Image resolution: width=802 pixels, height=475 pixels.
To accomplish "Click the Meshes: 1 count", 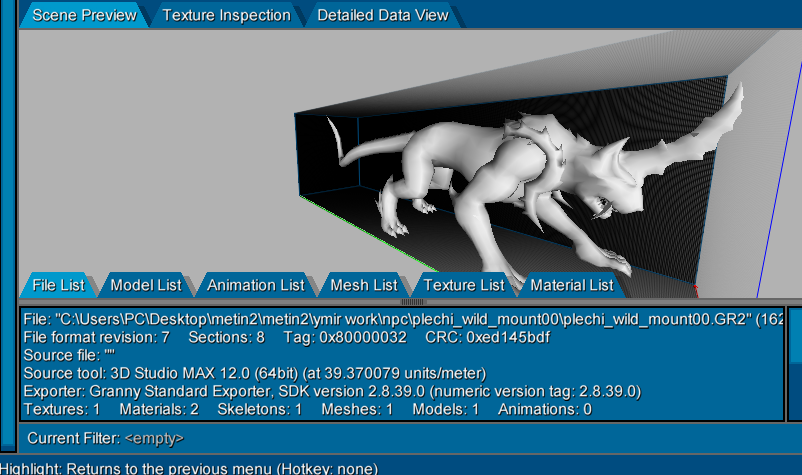I will (x=357, y=410).
